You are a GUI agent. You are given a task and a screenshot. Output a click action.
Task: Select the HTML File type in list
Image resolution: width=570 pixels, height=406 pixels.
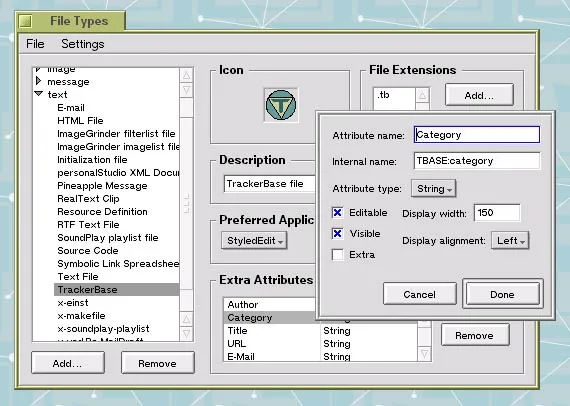[x=80, y=121]
